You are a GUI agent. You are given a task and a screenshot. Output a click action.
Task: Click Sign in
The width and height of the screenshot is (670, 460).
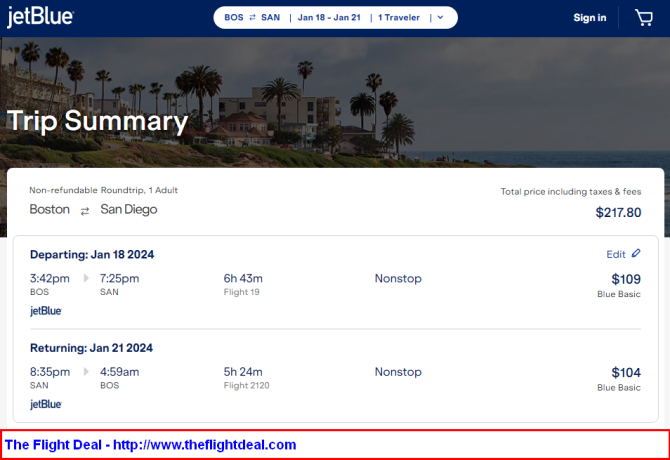pos(590,18)
